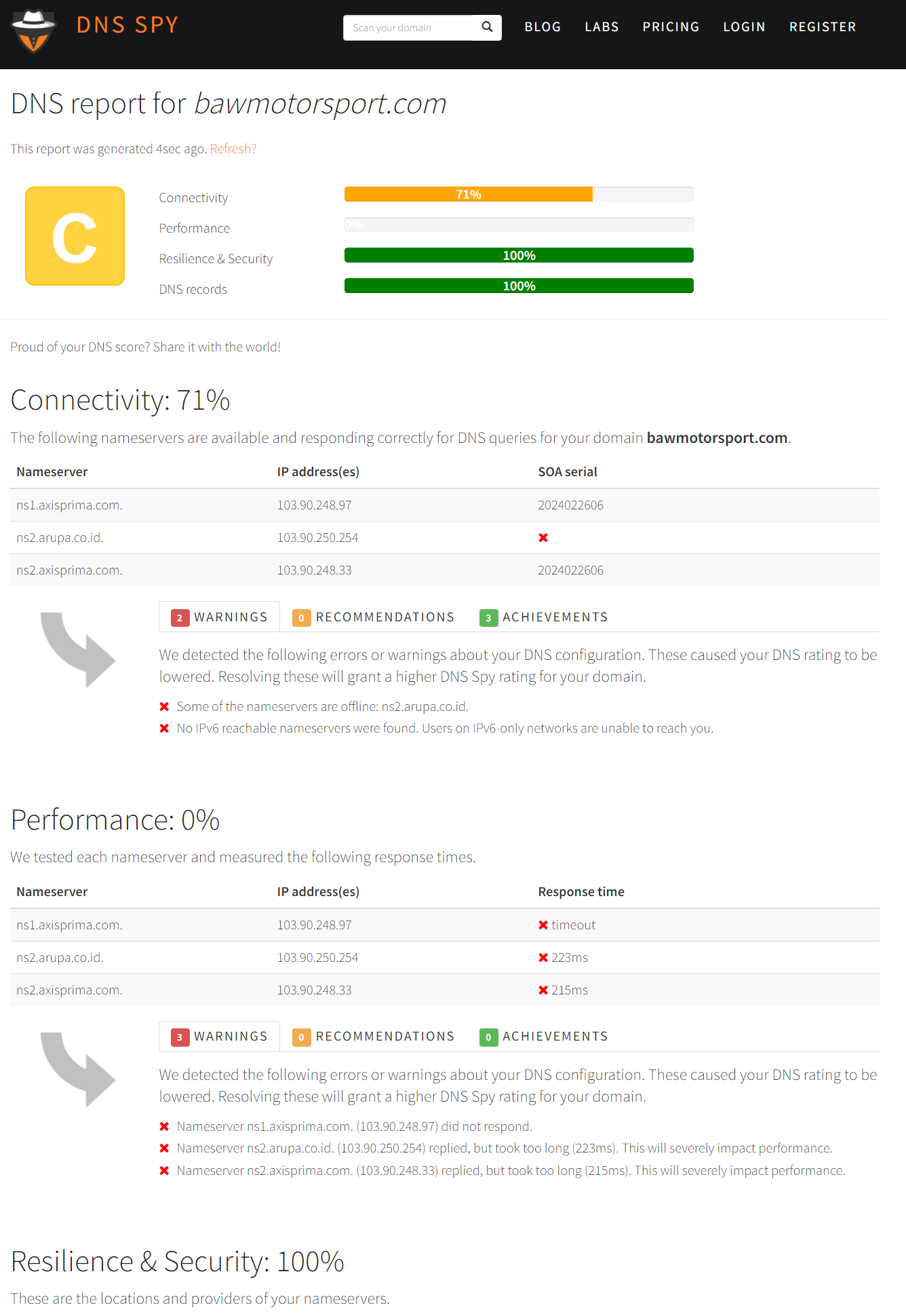Select the 2 WARNINGS tab in Connectivity section
Image resolution: width=906 pixels, height=1316 pixels.
point(218,617)
